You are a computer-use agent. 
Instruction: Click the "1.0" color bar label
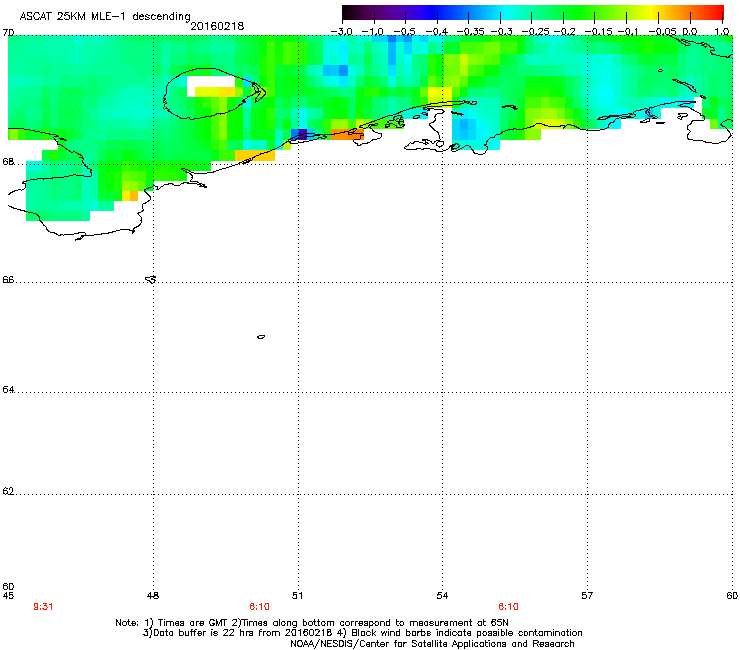[x=722, y=32]
